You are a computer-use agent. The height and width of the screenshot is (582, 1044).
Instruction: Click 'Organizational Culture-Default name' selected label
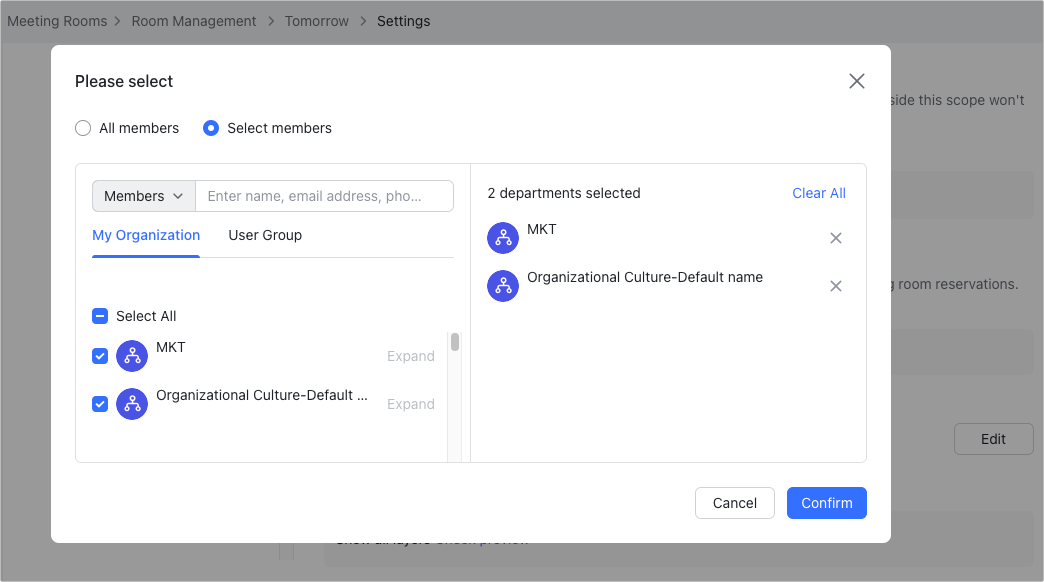[645, 277]
